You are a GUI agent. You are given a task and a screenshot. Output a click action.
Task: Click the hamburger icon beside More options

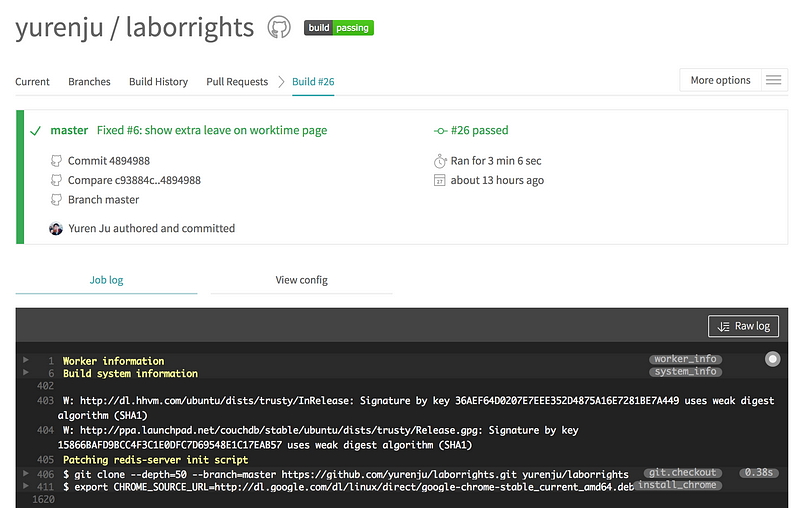point(773,81)
